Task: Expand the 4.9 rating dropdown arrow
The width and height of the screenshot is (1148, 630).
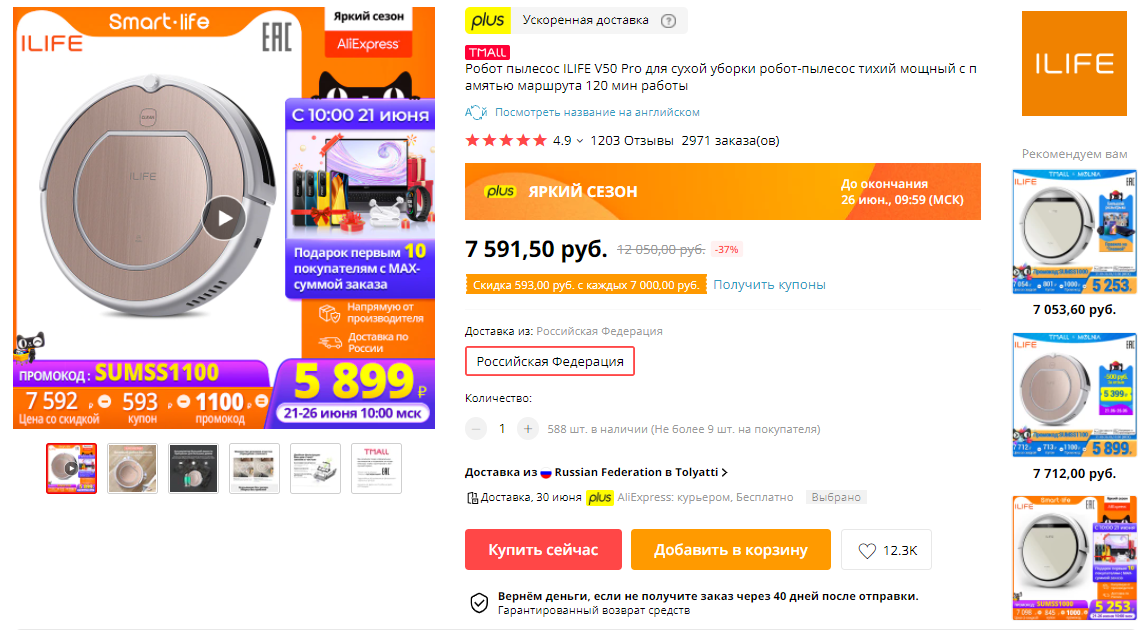Action: [x=580, y=141]
